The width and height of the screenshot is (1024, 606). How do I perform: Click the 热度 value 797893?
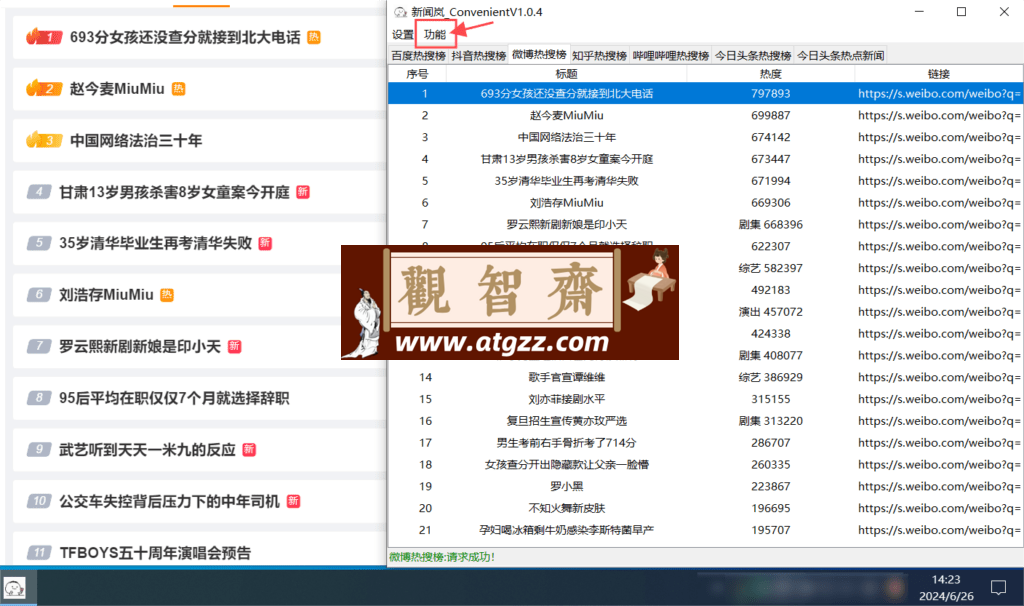tap(771, 93)
